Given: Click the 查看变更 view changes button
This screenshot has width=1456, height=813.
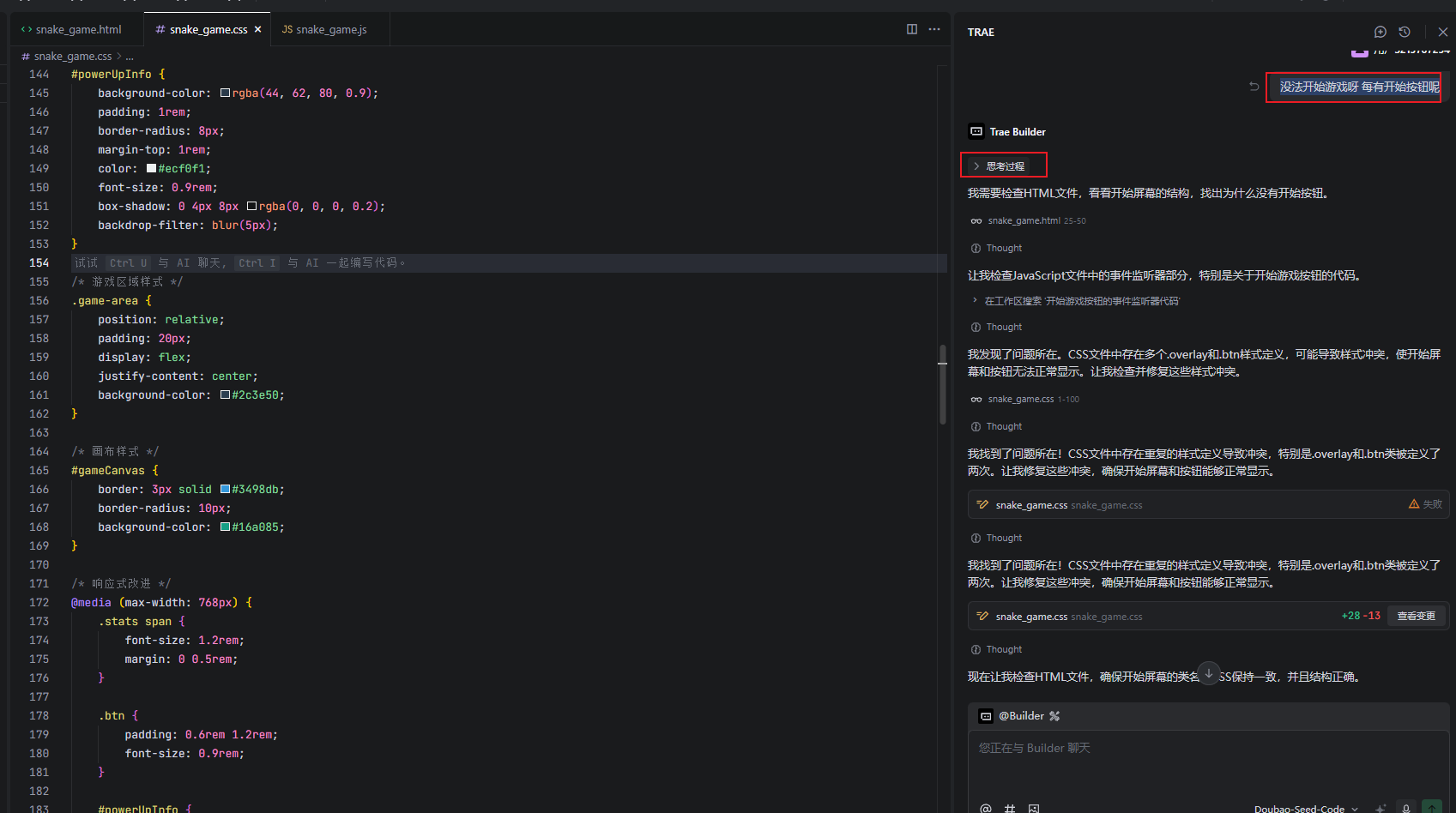Looking at the screenshot, I should click(x=1416, y=616).
